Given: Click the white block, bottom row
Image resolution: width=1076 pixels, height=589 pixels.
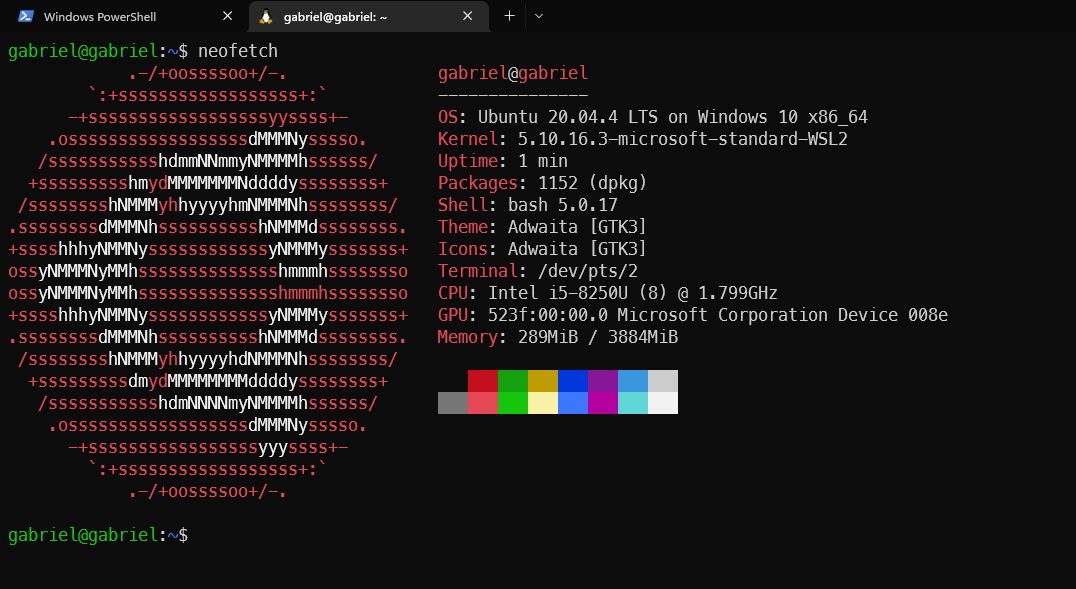Looking at the screenshot, I should tap(663, 403).
